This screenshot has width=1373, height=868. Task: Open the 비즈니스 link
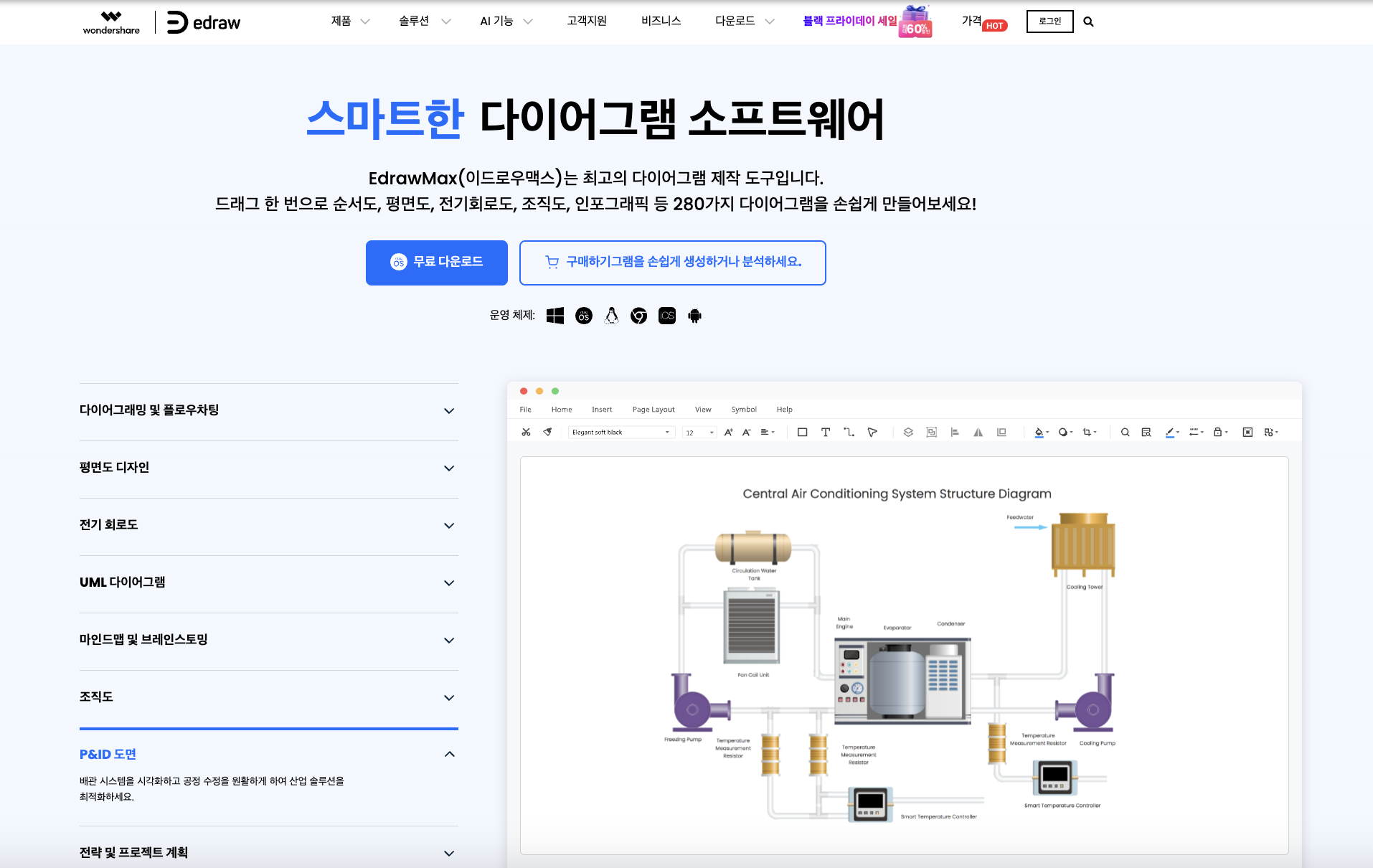point(661,22)
